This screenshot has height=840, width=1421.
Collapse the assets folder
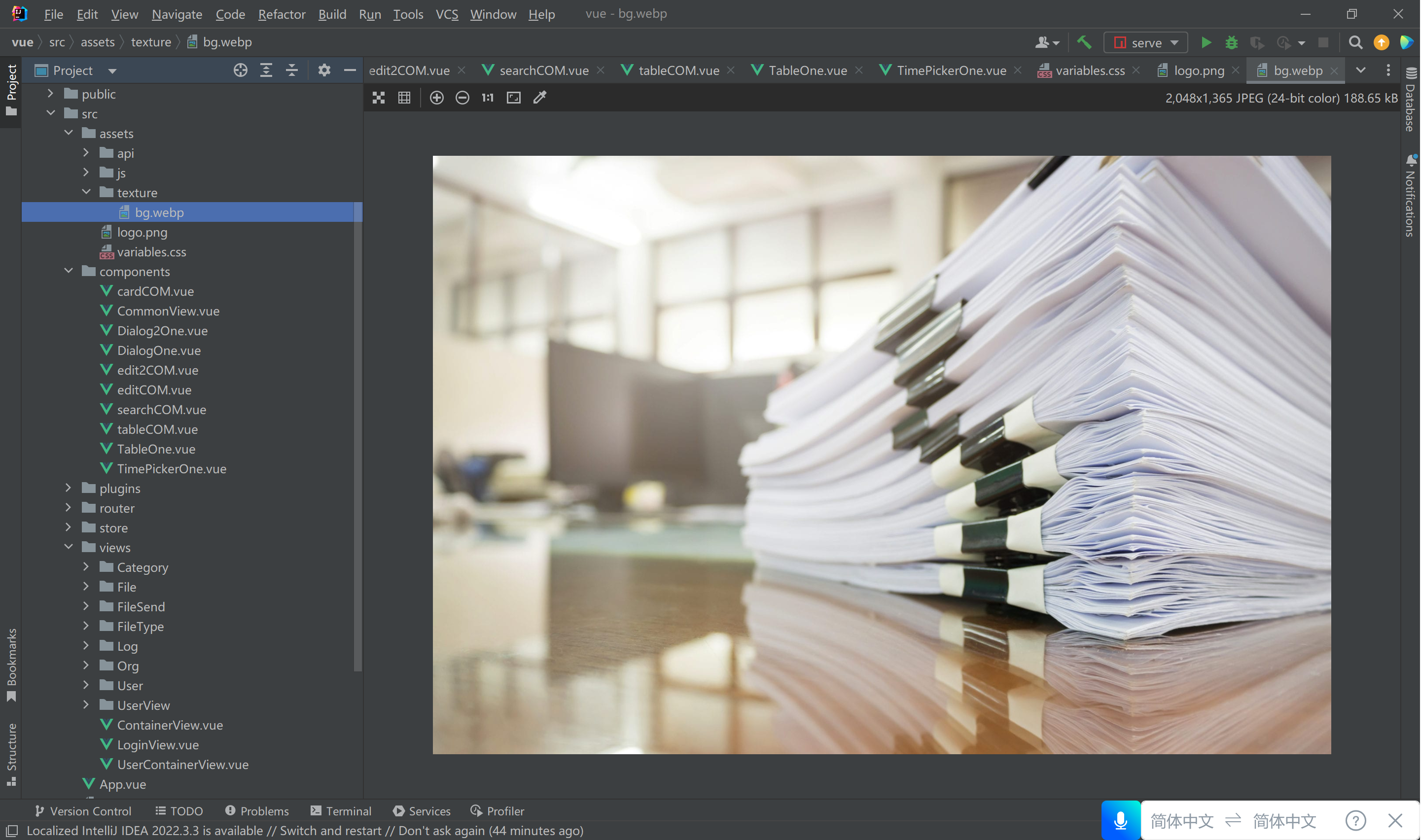pos(69,133)
